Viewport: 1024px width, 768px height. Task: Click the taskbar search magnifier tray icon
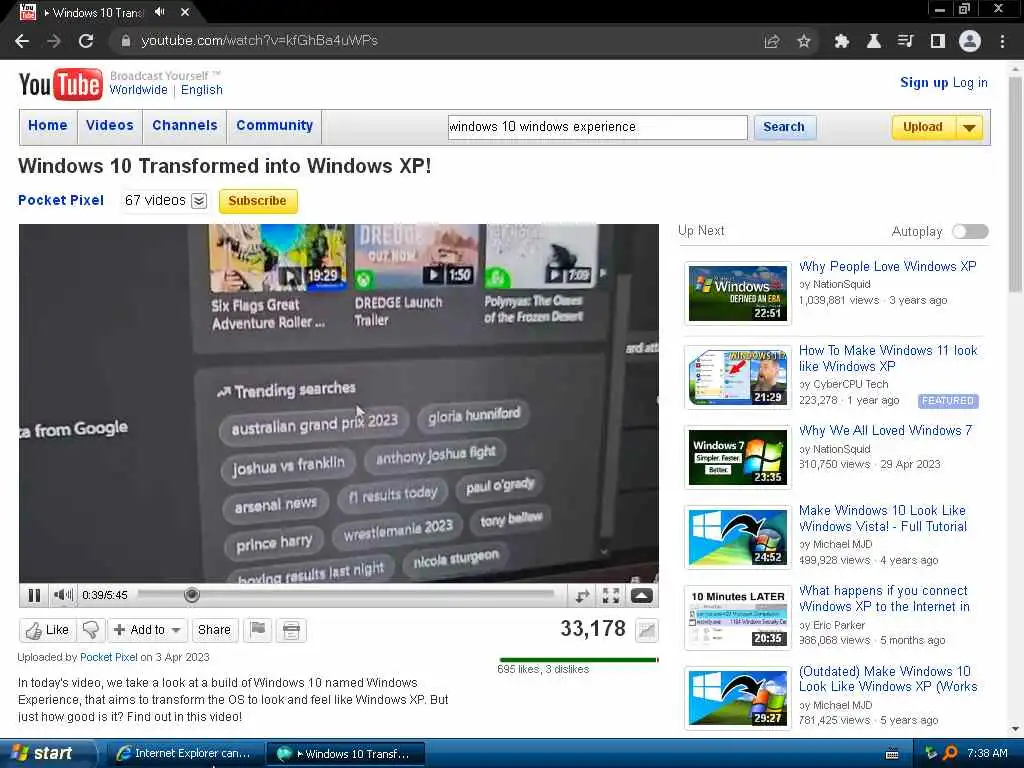950,753
